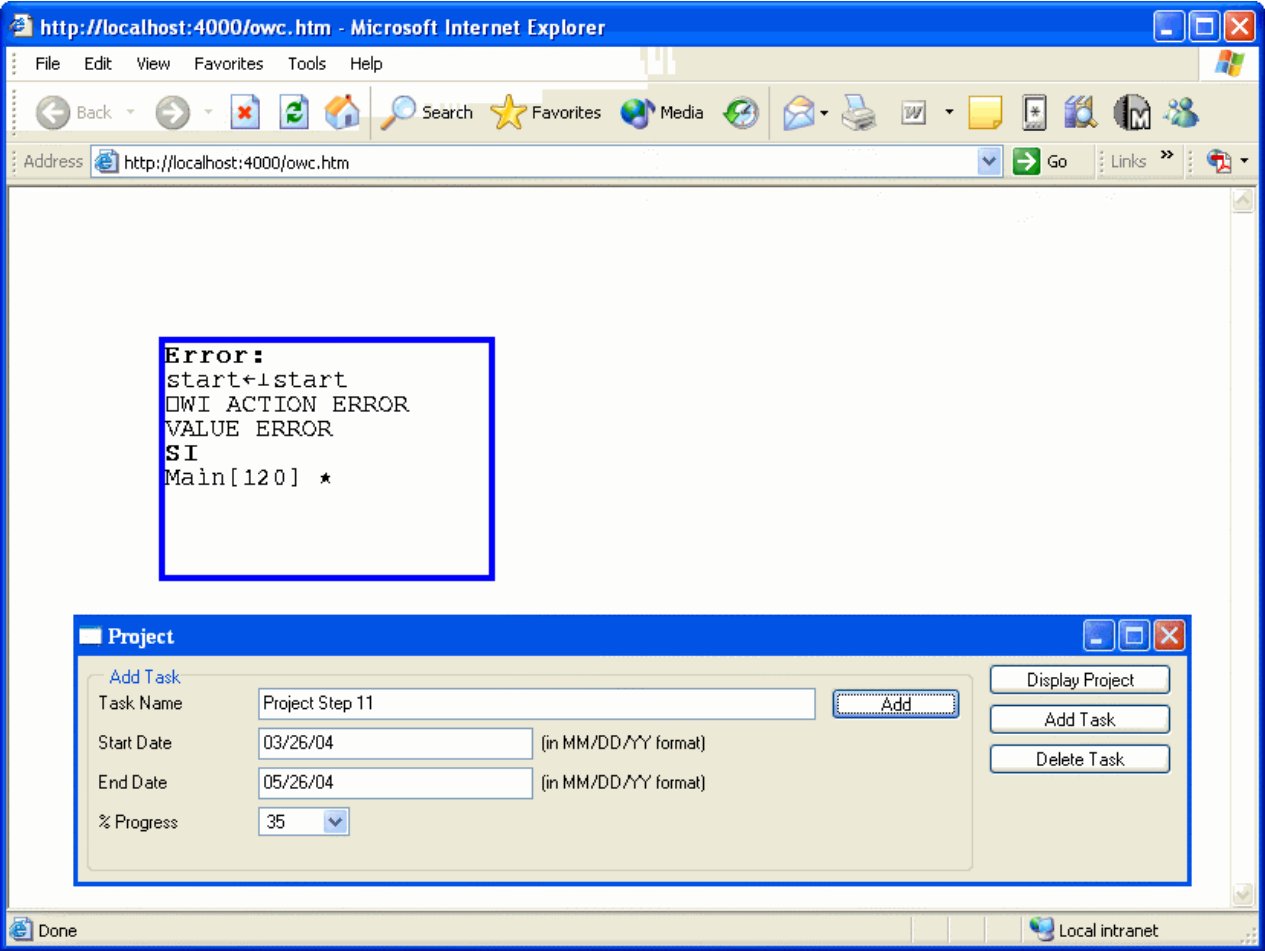Open the Tools menu
This screenshot has width=1265, height=951.
coord(307,63)
